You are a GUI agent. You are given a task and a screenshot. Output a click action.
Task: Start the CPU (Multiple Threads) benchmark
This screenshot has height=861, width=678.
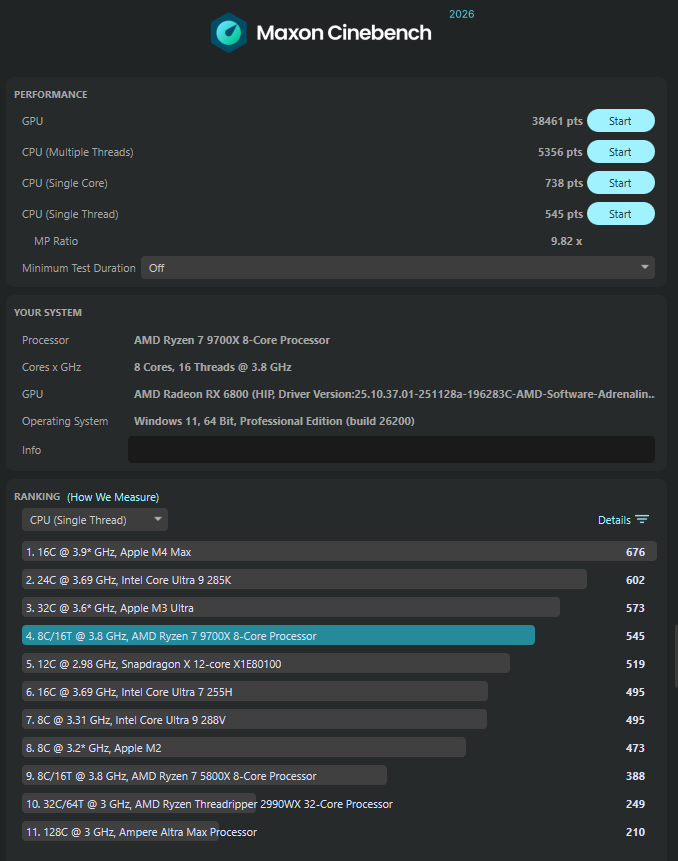620,152
